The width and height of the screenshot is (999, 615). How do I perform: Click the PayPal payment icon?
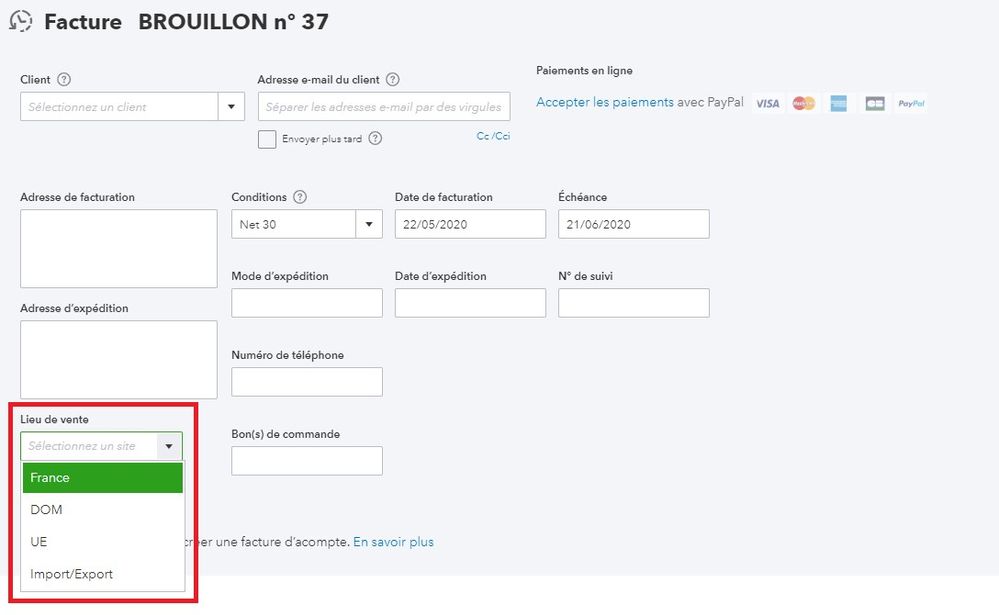click(911, 103)
